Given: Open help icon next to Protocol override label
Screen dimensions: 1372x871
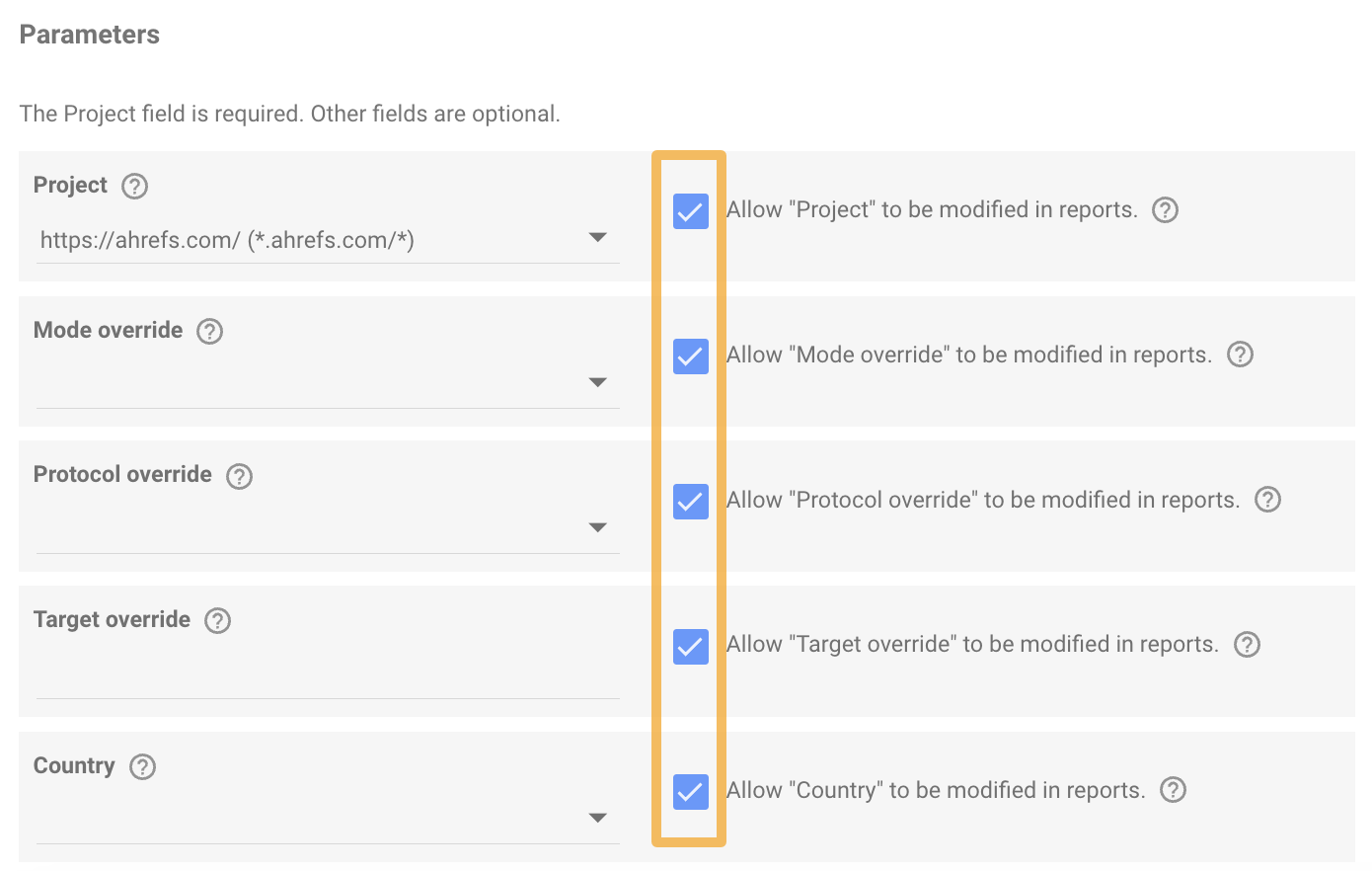Looking at the screenshot, I should 239,476.
